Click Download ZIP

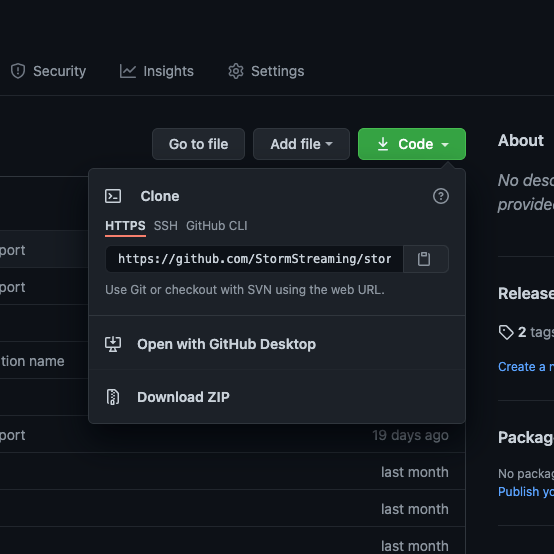point(277,397)
